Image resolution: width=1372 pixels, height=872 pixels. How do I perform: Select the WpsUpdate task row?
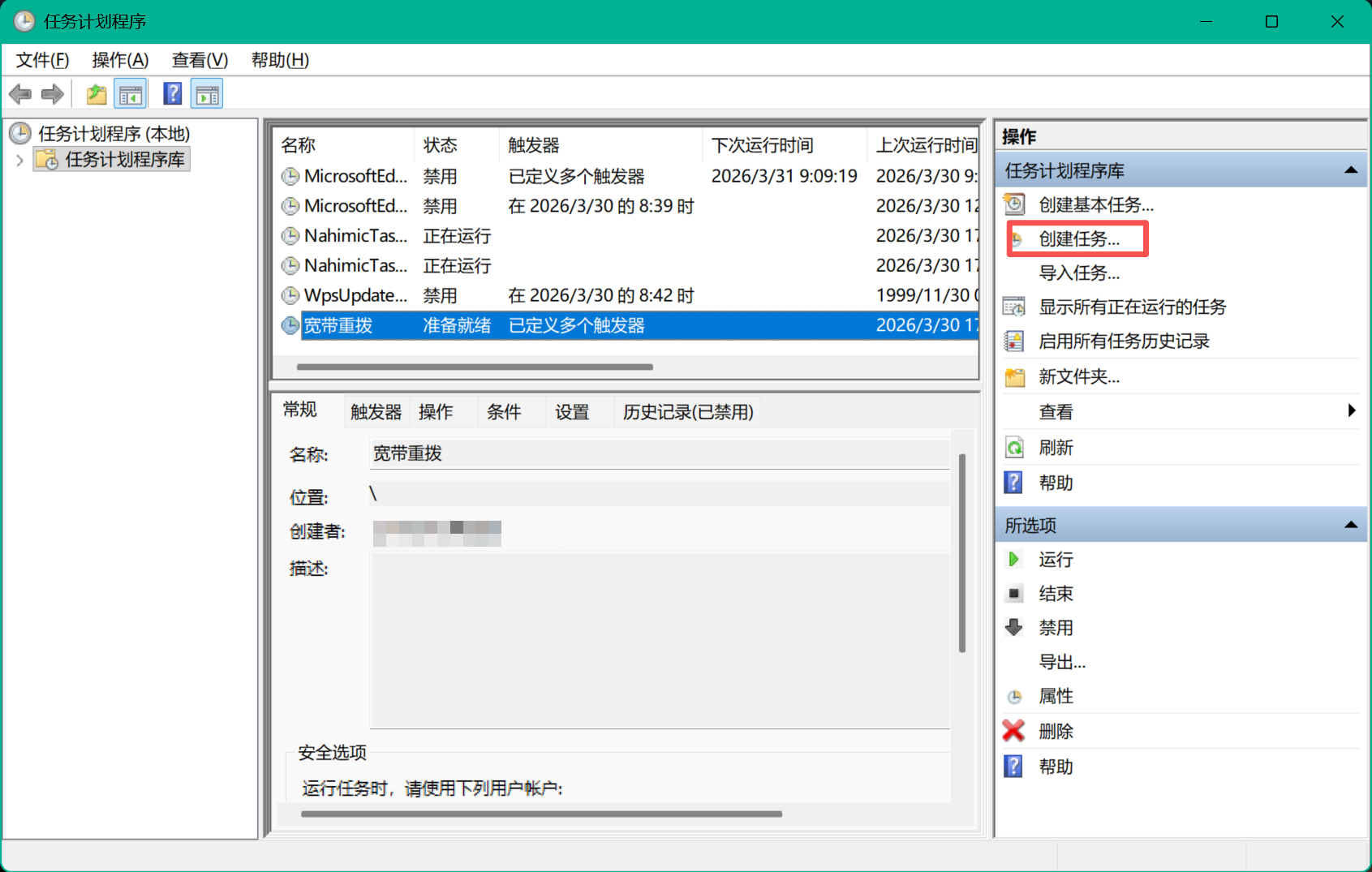coord(355,296)
